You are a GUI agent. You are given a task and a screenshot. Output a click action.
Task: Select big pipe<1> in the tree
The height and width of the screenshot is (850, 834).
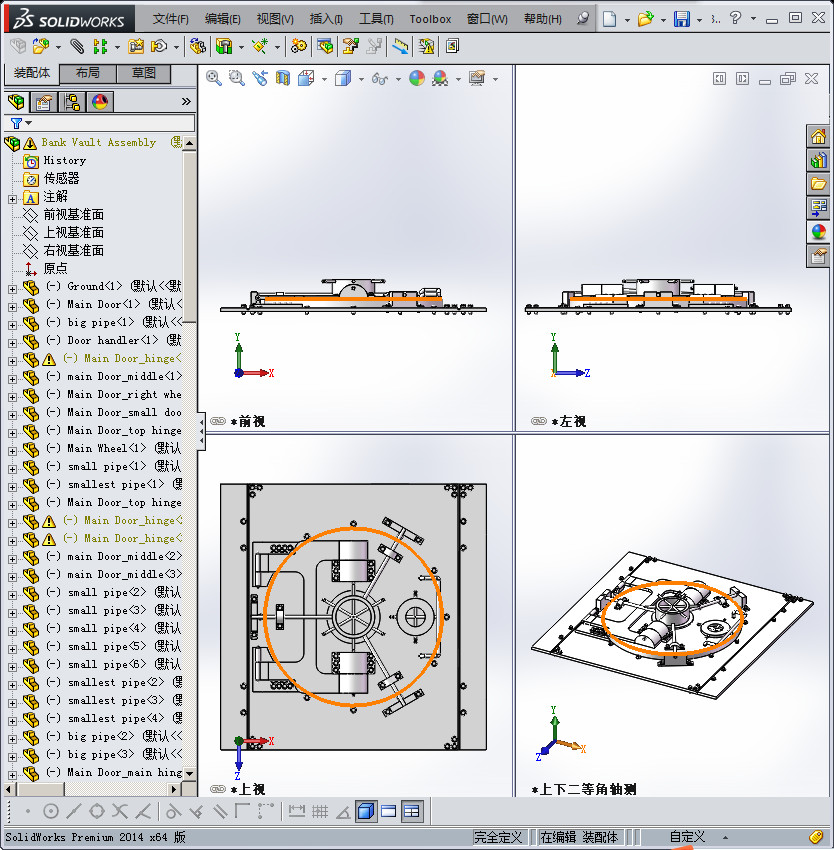[x=100, y=322]
